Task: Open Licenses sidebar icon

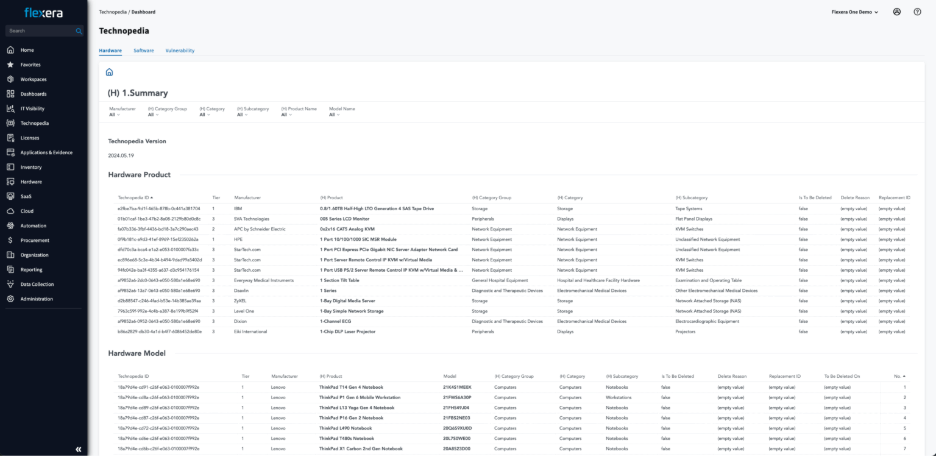Action: 10,138
